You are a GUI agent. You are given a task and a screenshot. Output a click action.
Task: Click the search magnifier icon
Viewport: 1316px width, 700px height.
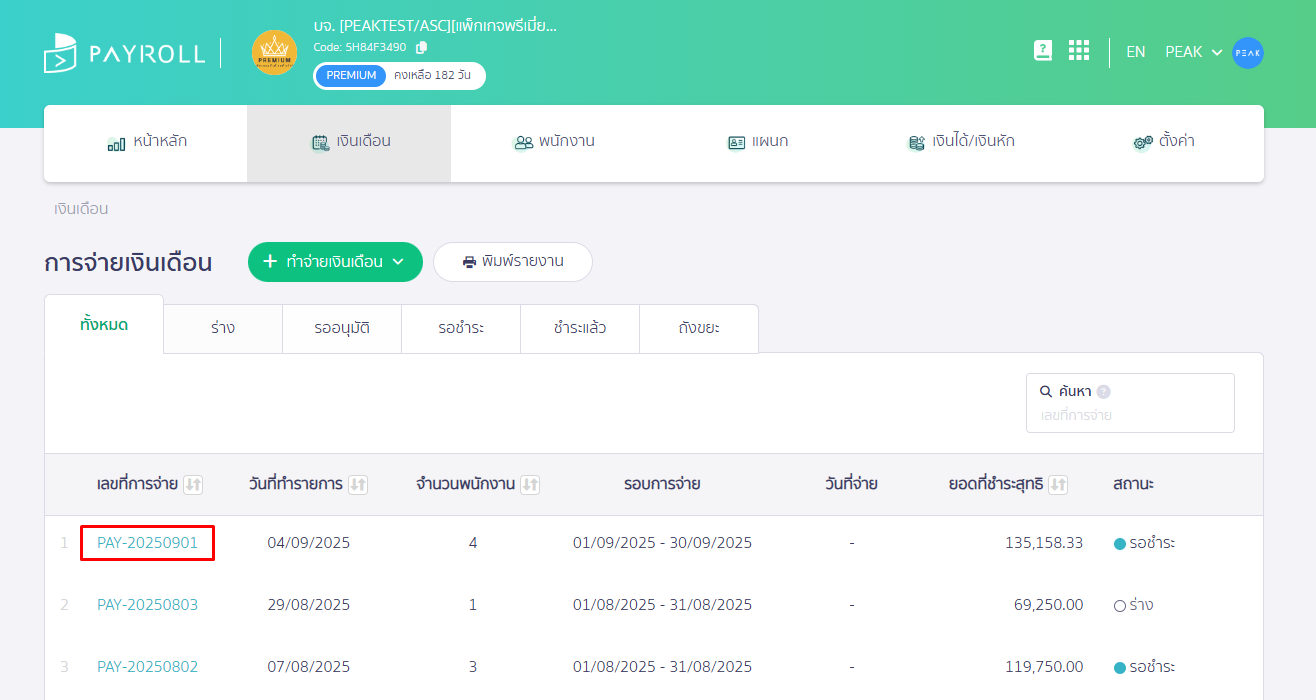pos(1046,392)
